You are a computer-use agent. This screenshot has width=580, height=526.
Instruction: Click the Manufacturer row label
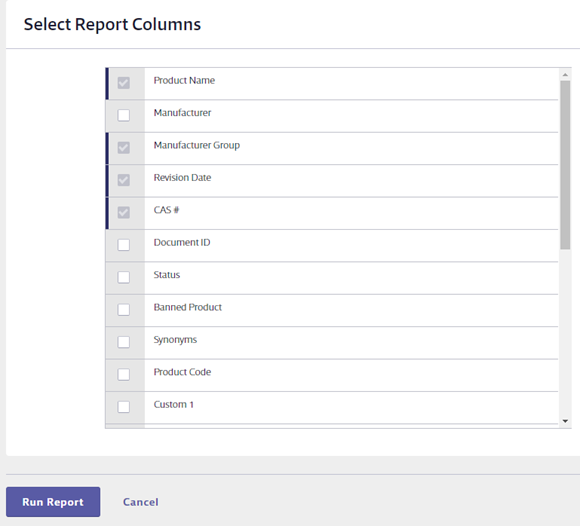182,113
